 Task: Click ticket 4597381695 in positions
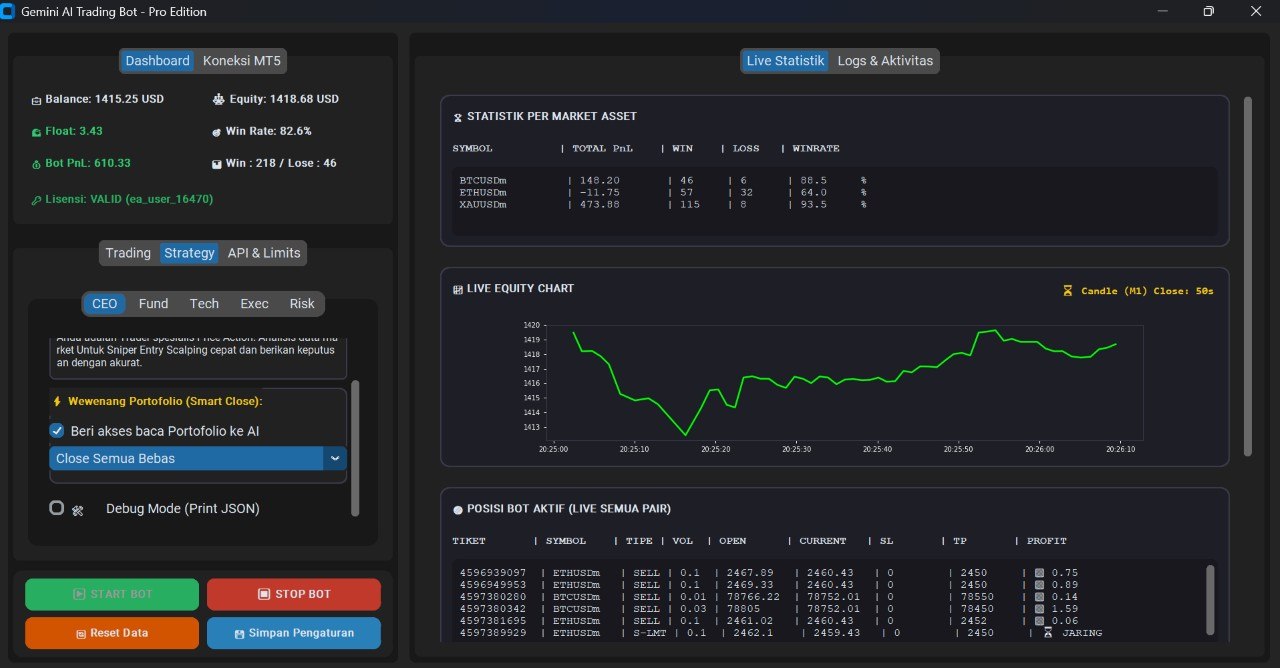point(493,621)
